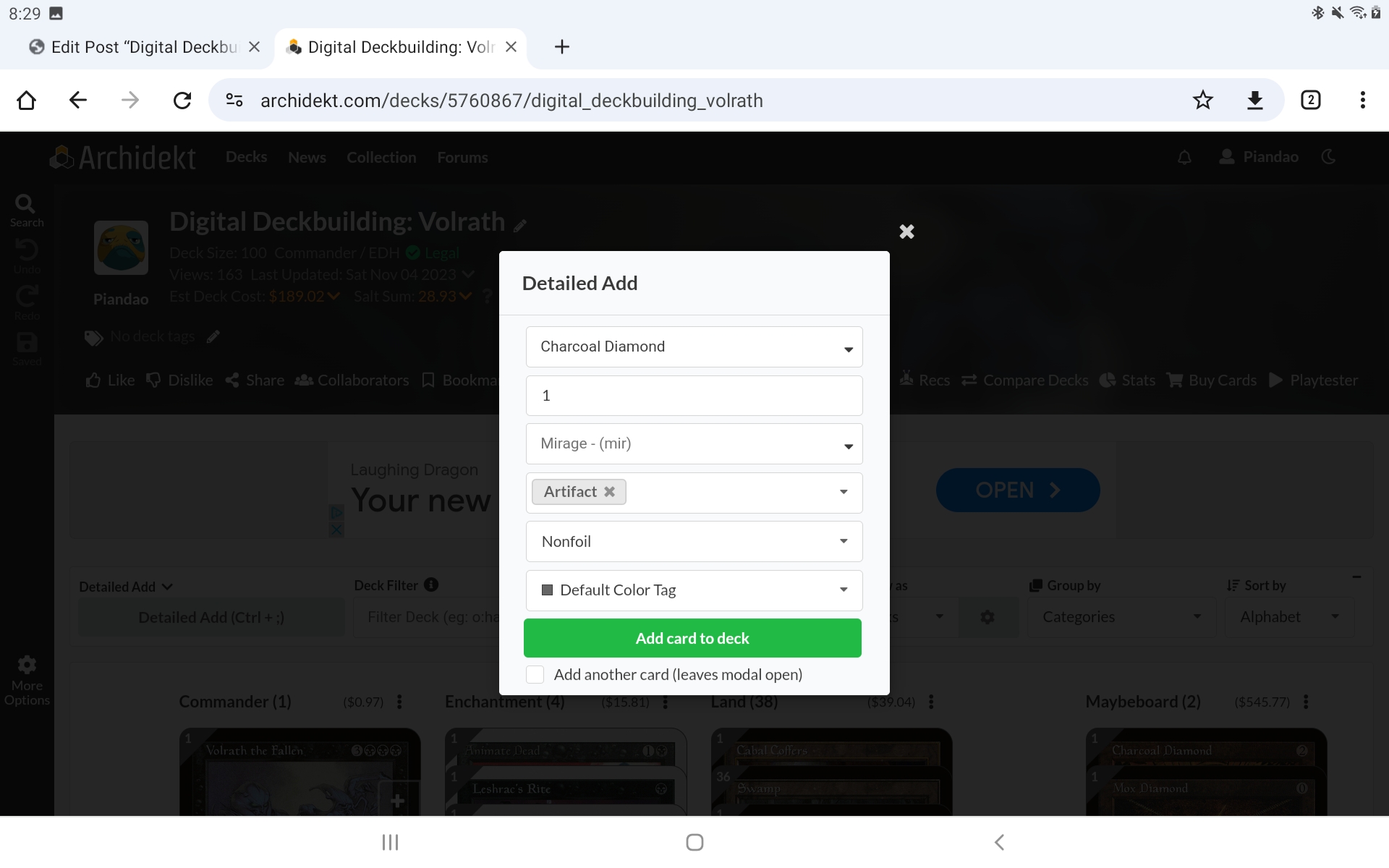This screenshot has height=868, width=1389.
Task: Open the tab switcher showing 2 tabs
Action: [1310, 100]
